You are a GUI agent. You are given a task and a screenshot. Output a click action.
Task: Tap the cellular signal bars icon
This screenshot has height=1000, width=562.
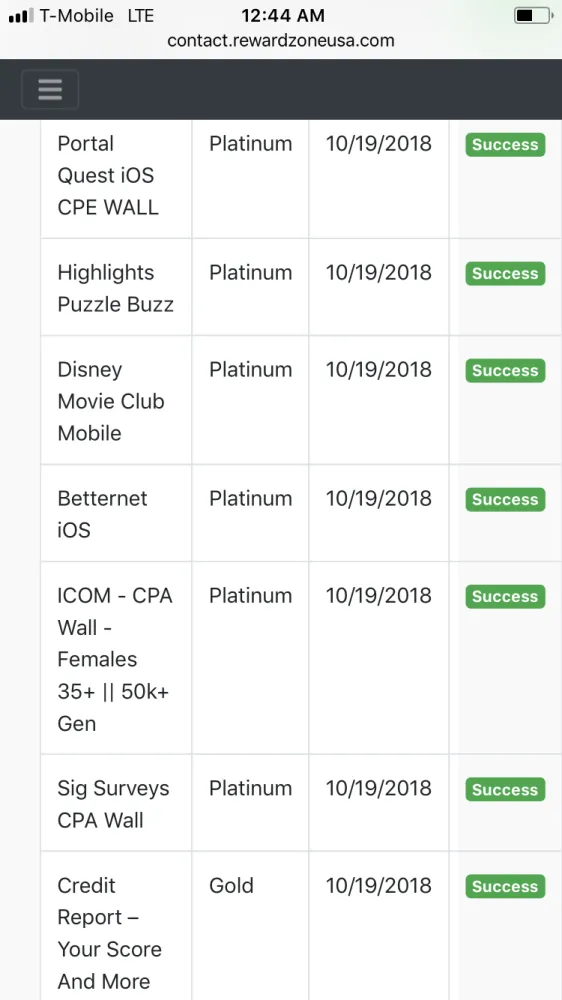(x=21, y=16)
